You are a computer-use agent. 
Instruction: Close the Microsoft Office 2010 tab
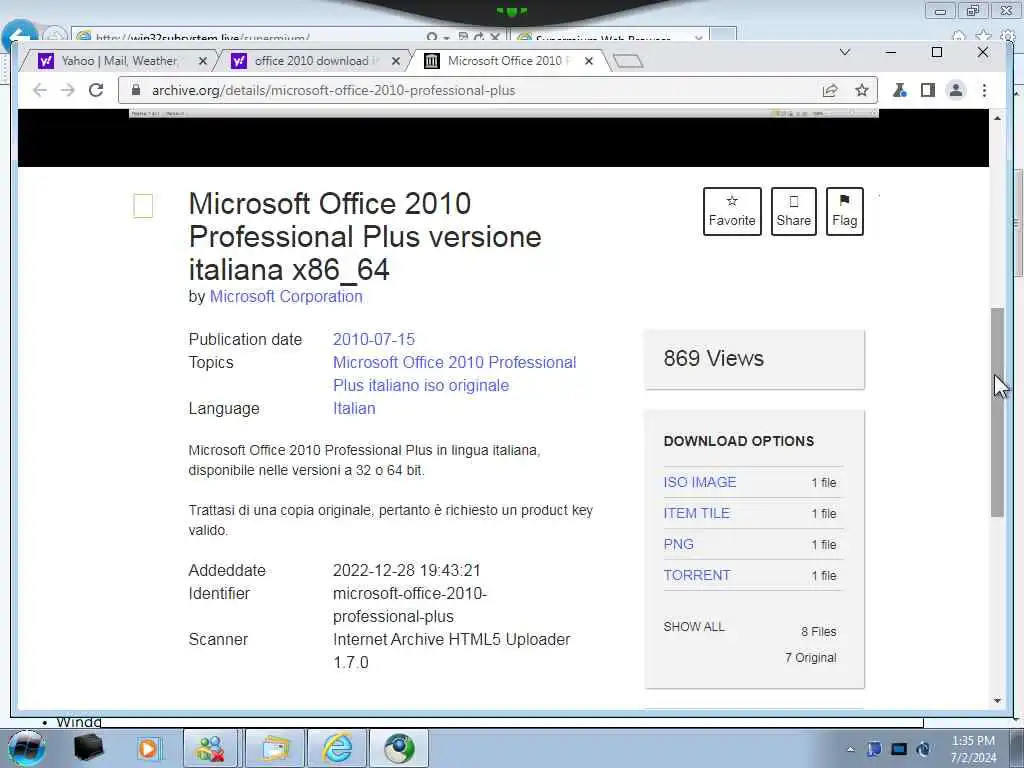click(588, 61)
